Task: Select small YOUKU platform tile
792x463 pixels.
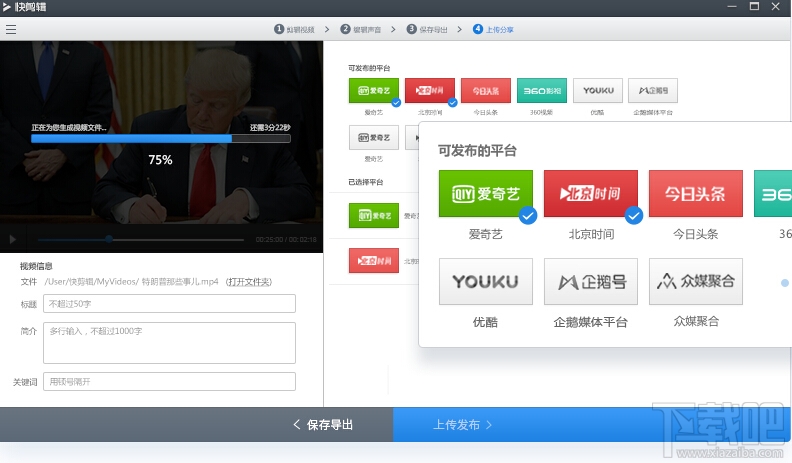Action: click(598, 91)
